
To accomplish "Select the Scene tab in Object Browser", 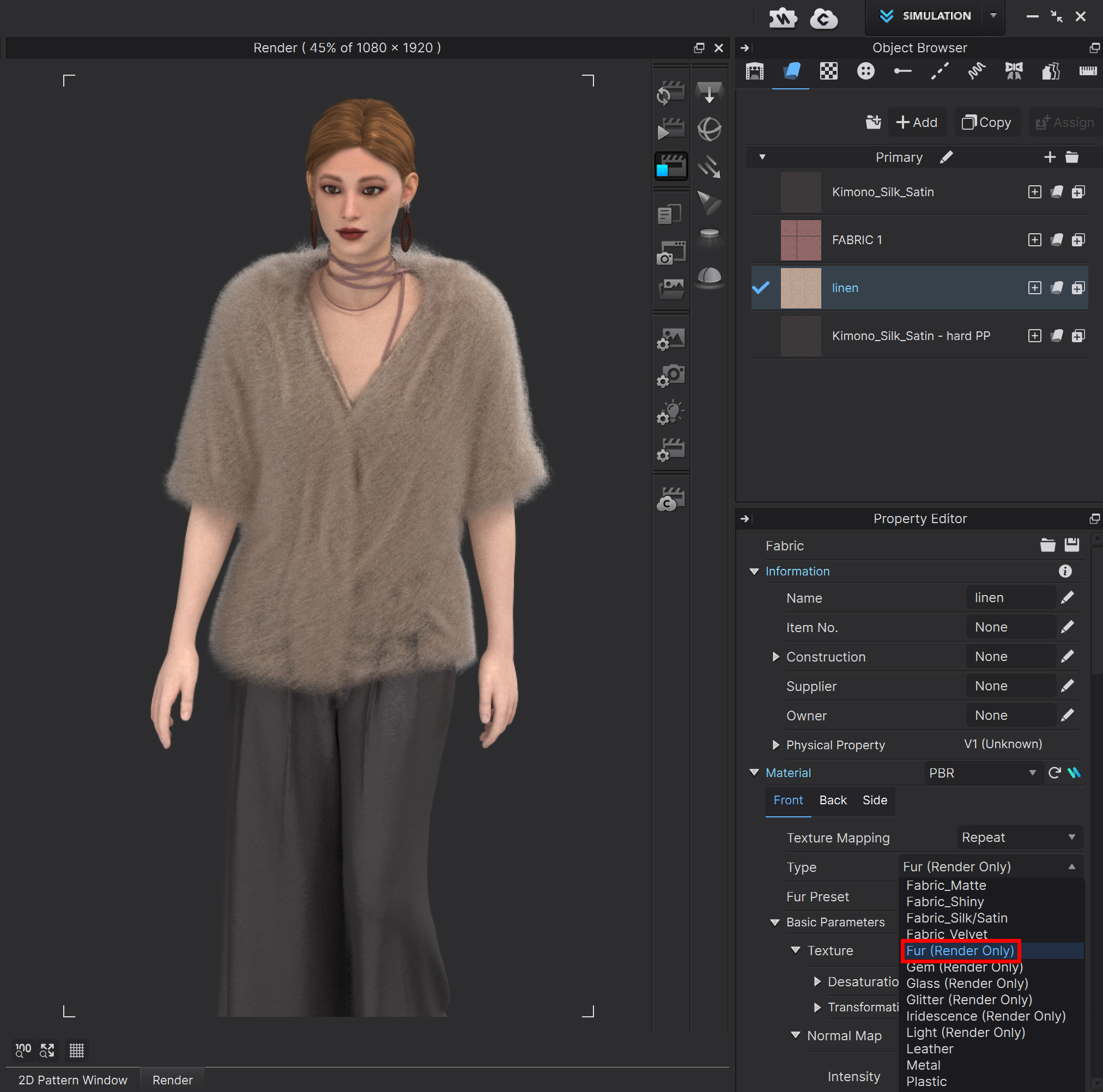I will [x=754, y=71].
